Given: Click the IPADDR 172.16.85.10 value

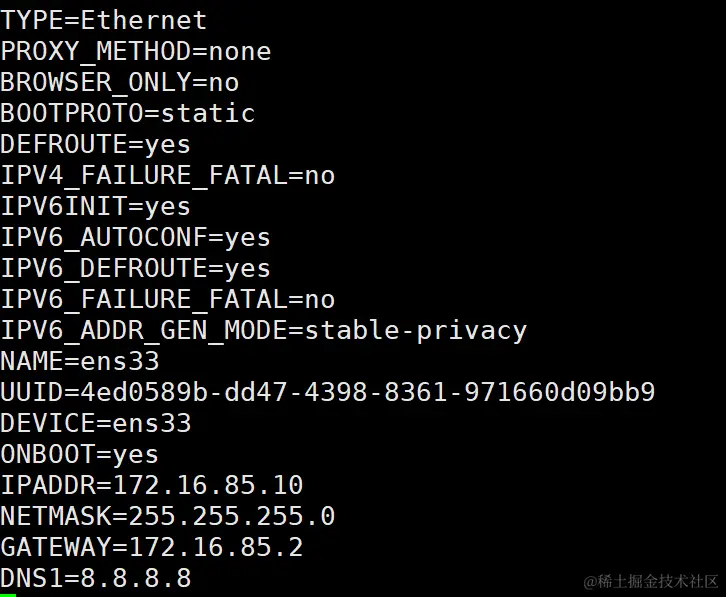Looking at the screenshot, I should [x=208, y=485].
